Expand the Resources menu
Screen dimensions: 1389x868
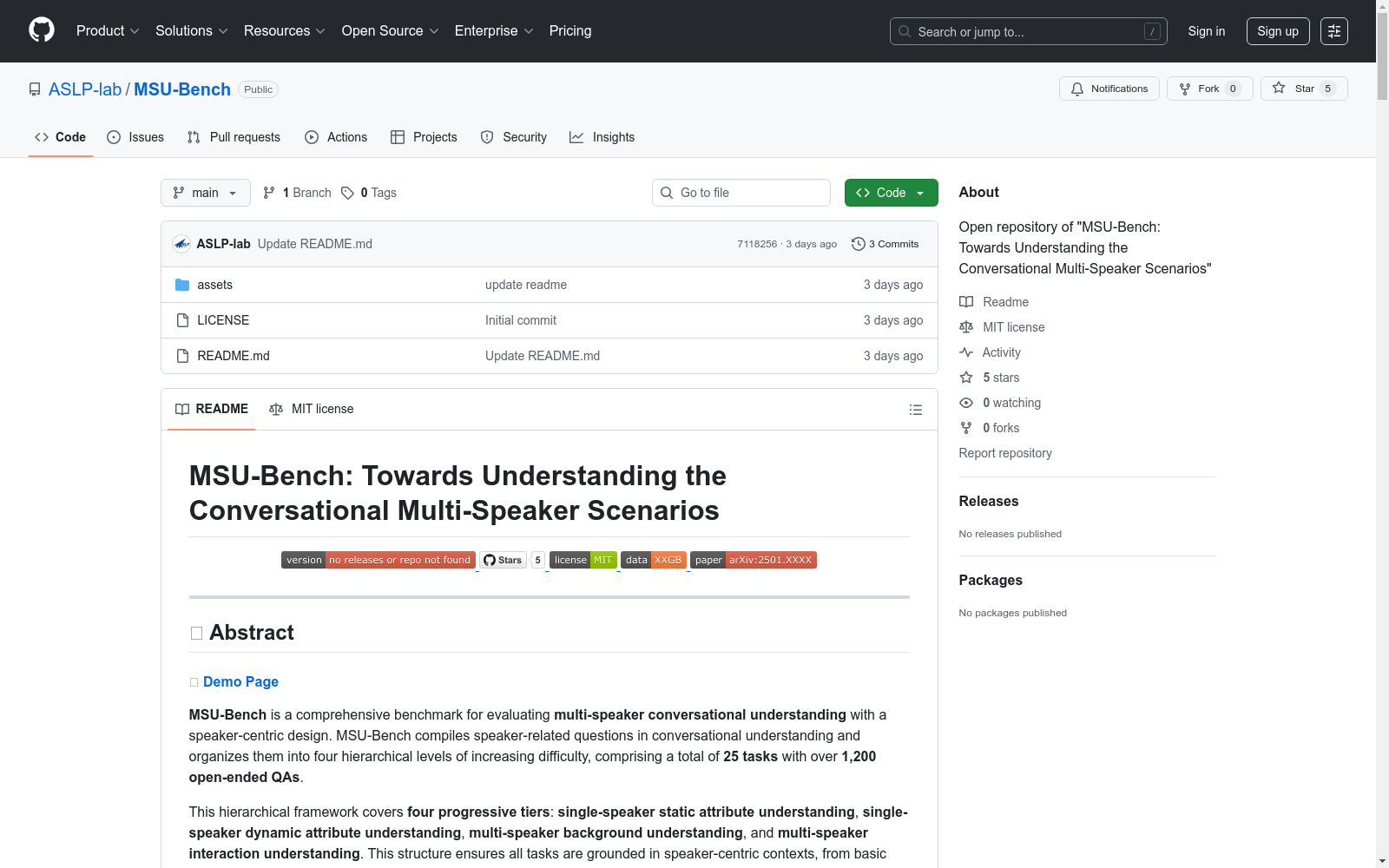click(x=285, y=31)
